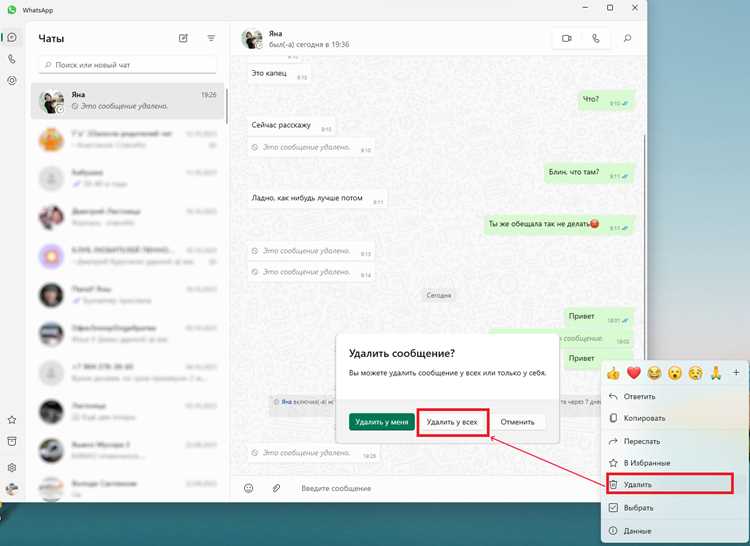Open the Status updates icon in sidebar
Image resolution: width=750 pixels, height=546 pixels.
[12, 80]
